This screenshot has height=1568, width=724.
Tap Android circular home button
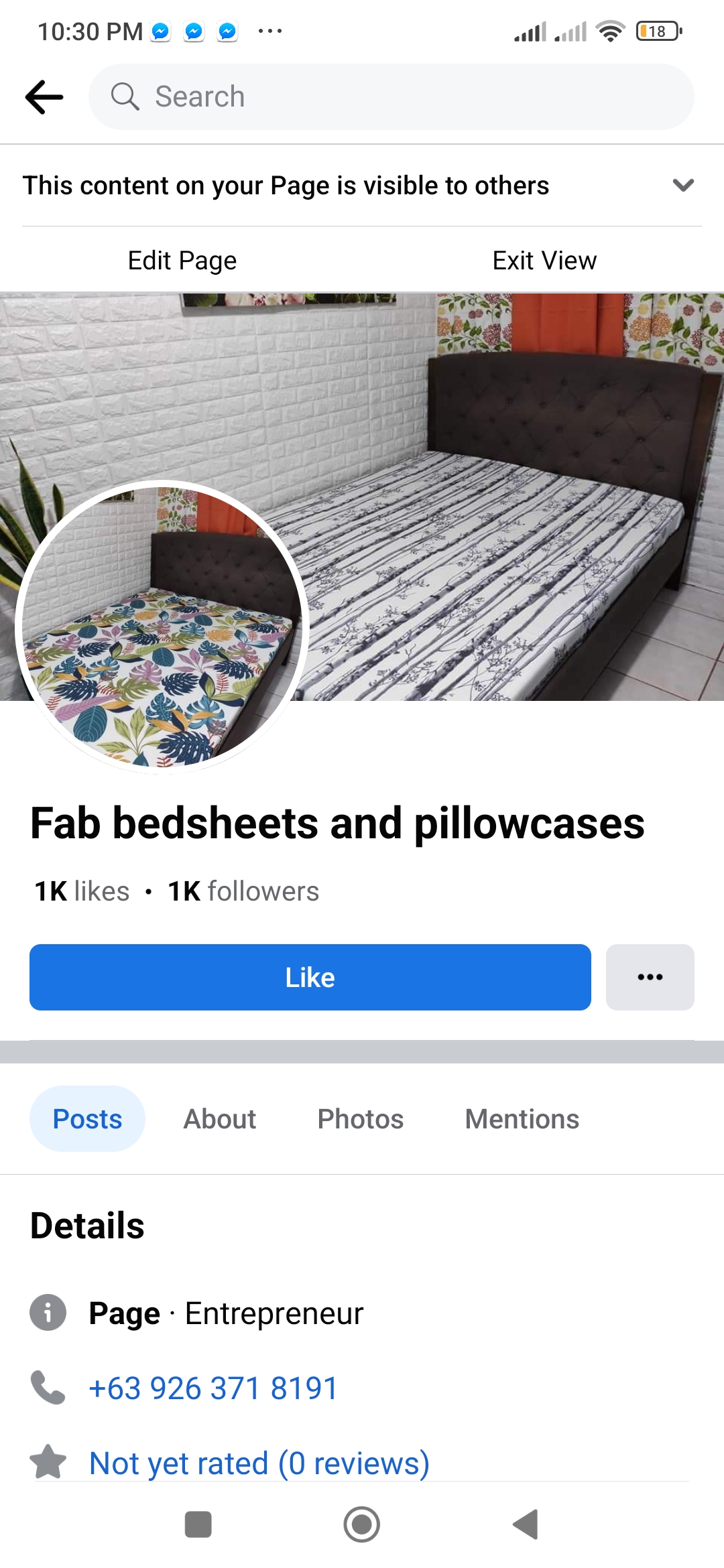click(362, 1524)
